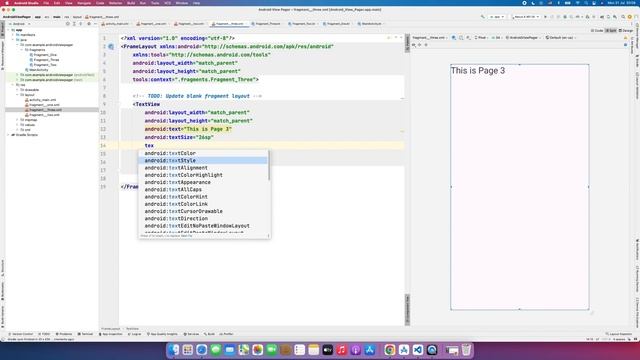The image size is (640, 360).
Task: Open the Nexus device selector dropdown
Action: click(x=526, y=17)
